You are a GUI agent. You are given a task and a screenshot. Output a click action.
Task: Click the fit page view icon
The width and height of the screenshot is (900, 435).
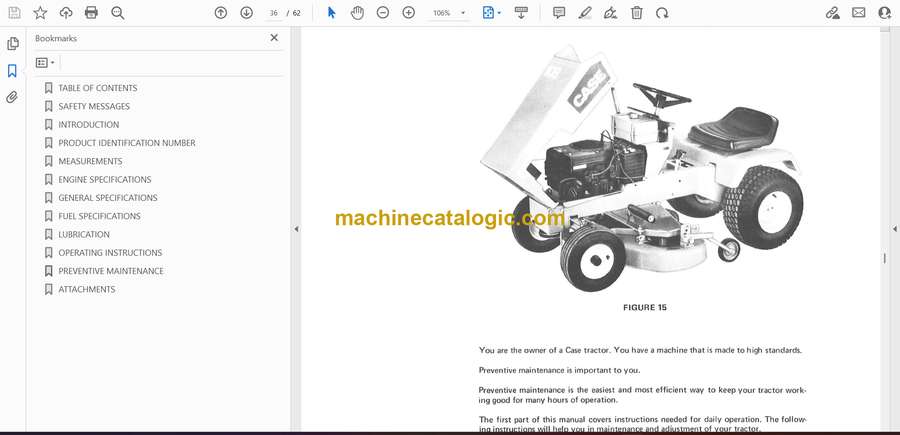(488, 13)
